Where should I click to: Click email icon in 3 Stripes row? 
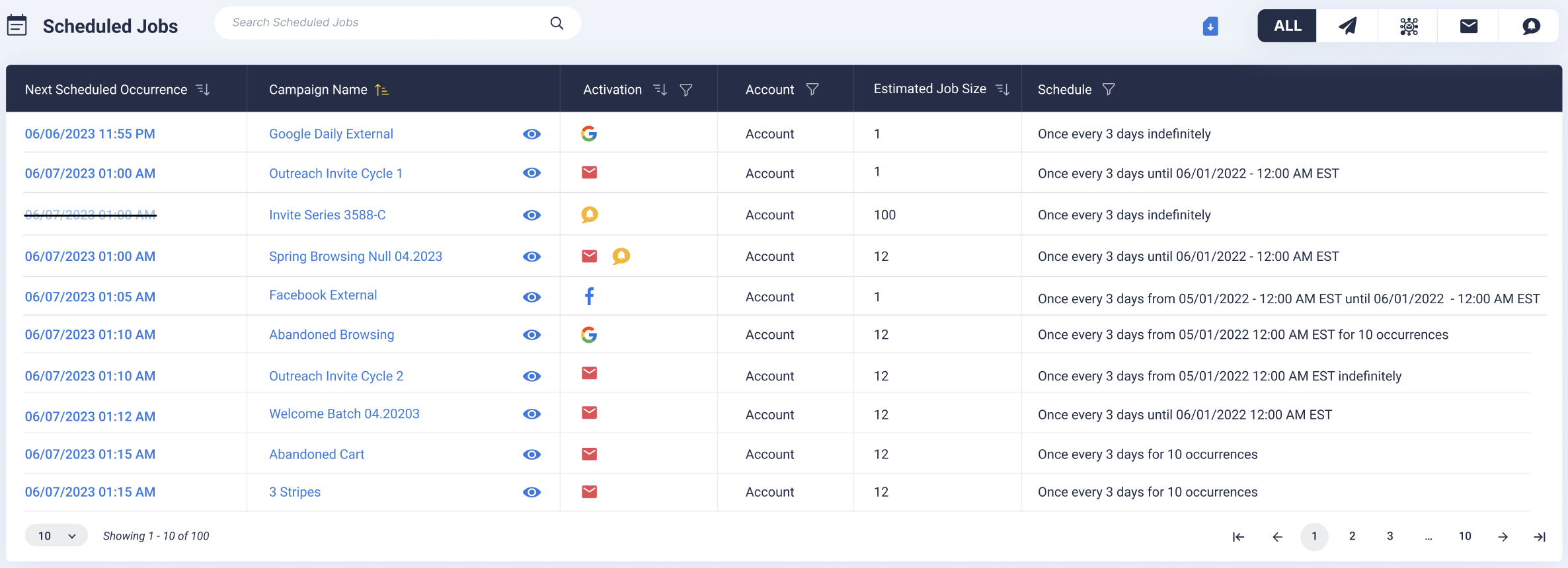click(x=589, y=491)
